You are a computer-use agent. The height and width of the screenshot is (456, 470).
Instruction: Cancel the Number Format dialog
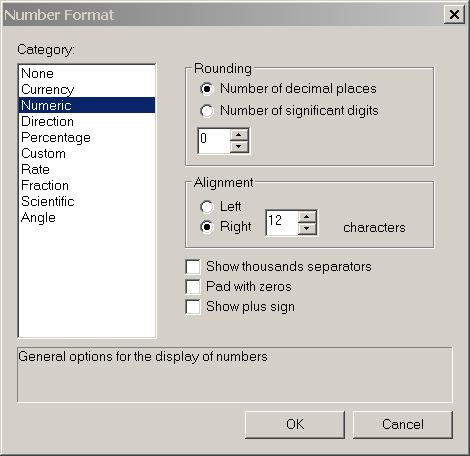pos(403,425)
